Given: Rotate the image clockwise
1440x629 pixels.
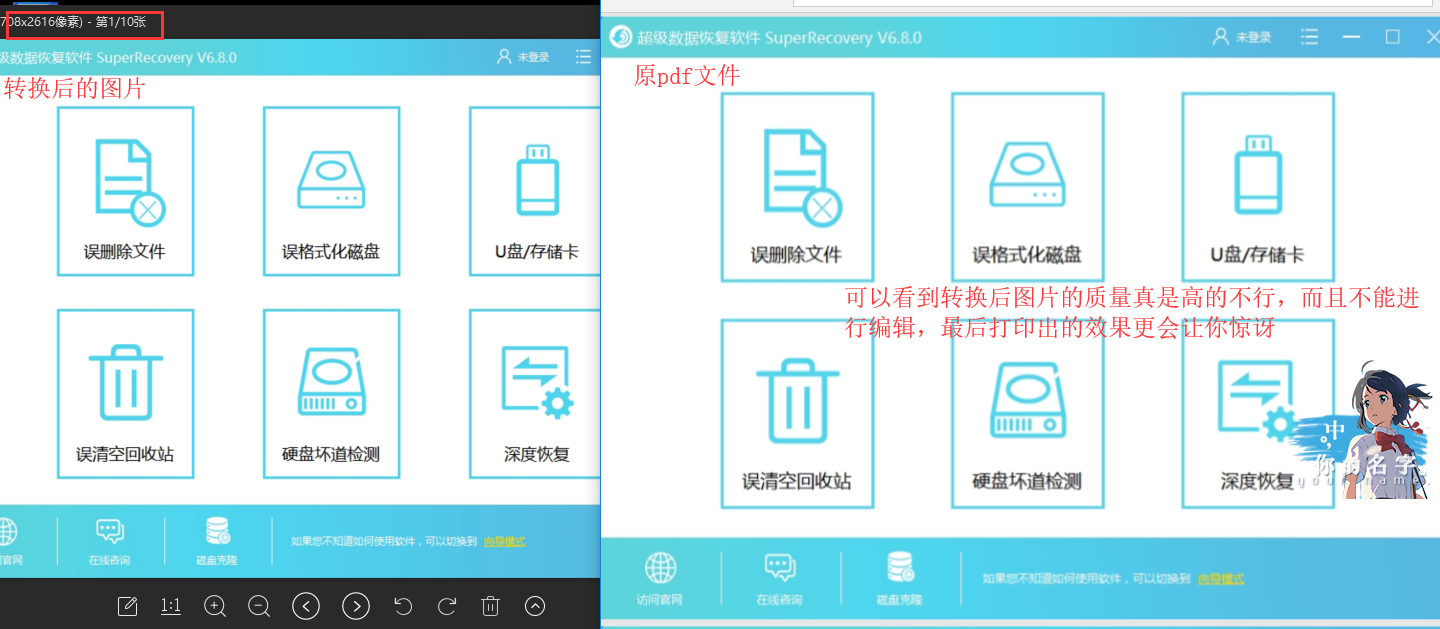Looking at the screenshot, I should (x=447, y=606).
